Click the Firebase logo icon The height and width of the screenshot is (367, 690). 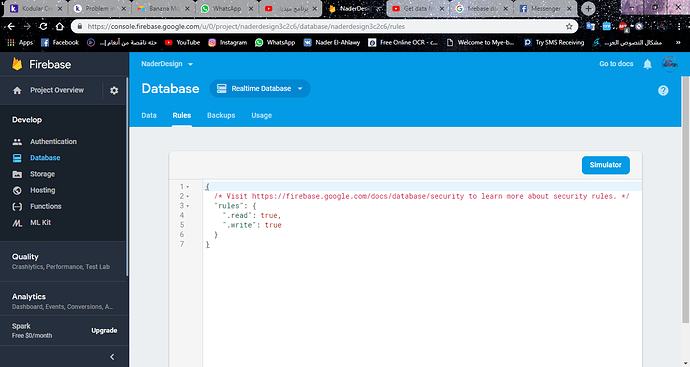17,64
